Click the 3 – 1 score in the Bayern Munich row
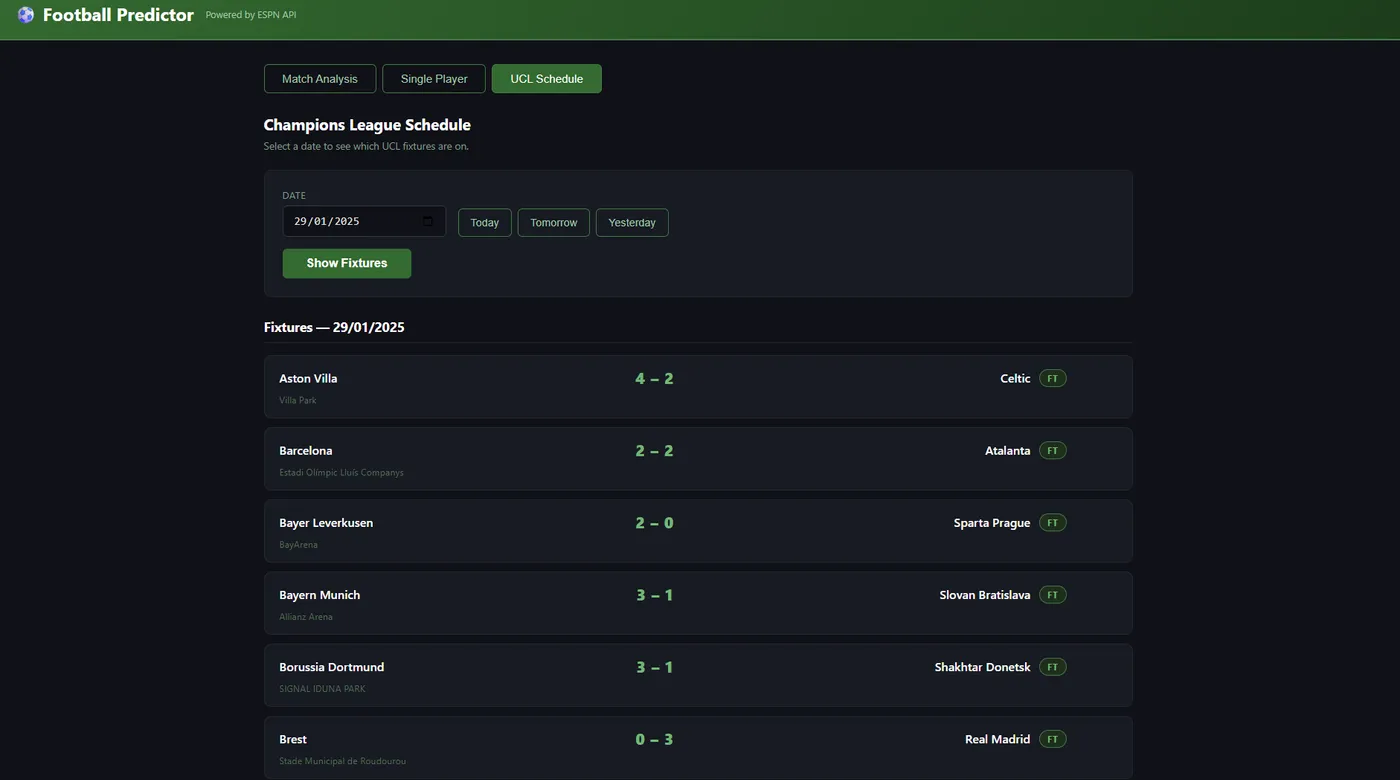This screenshot has height=780, width=1400. coord(654,595)
